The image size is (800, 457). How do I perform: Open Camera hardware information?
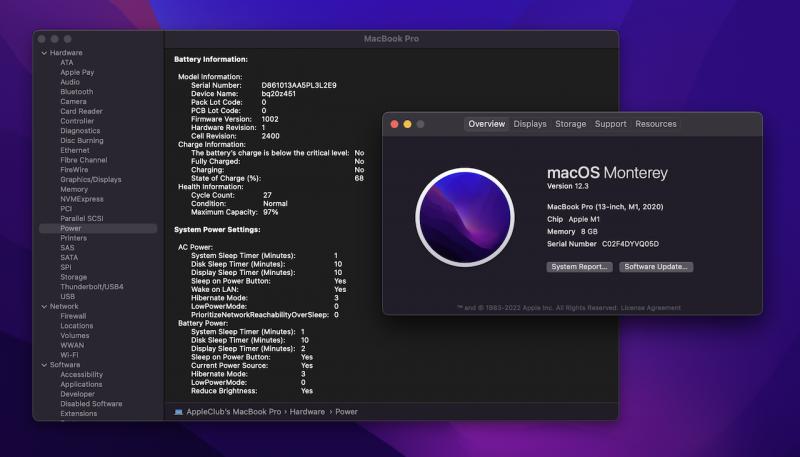tap(73, 101)
